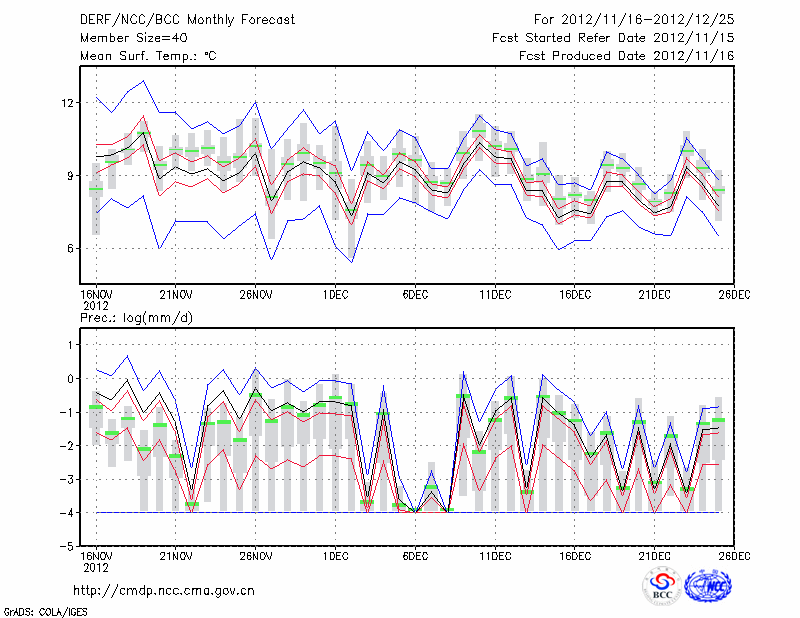The image size is (800, 618).
Task: Click the -5 label on precipitation y-axis
Action: (67, 547)
